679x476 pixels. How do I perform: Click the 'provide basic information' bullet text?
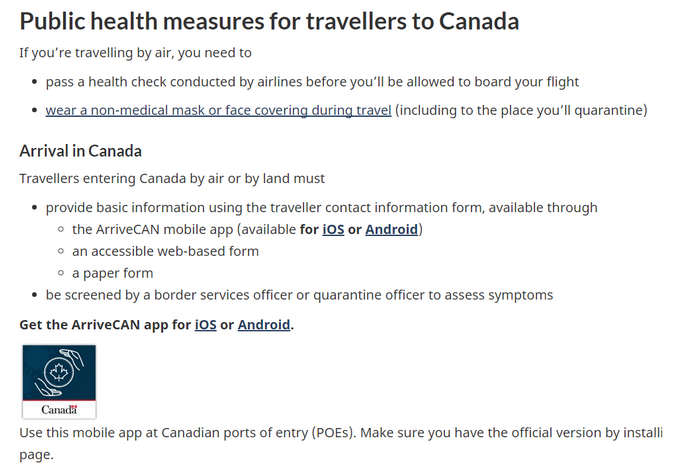coord(321,207)
